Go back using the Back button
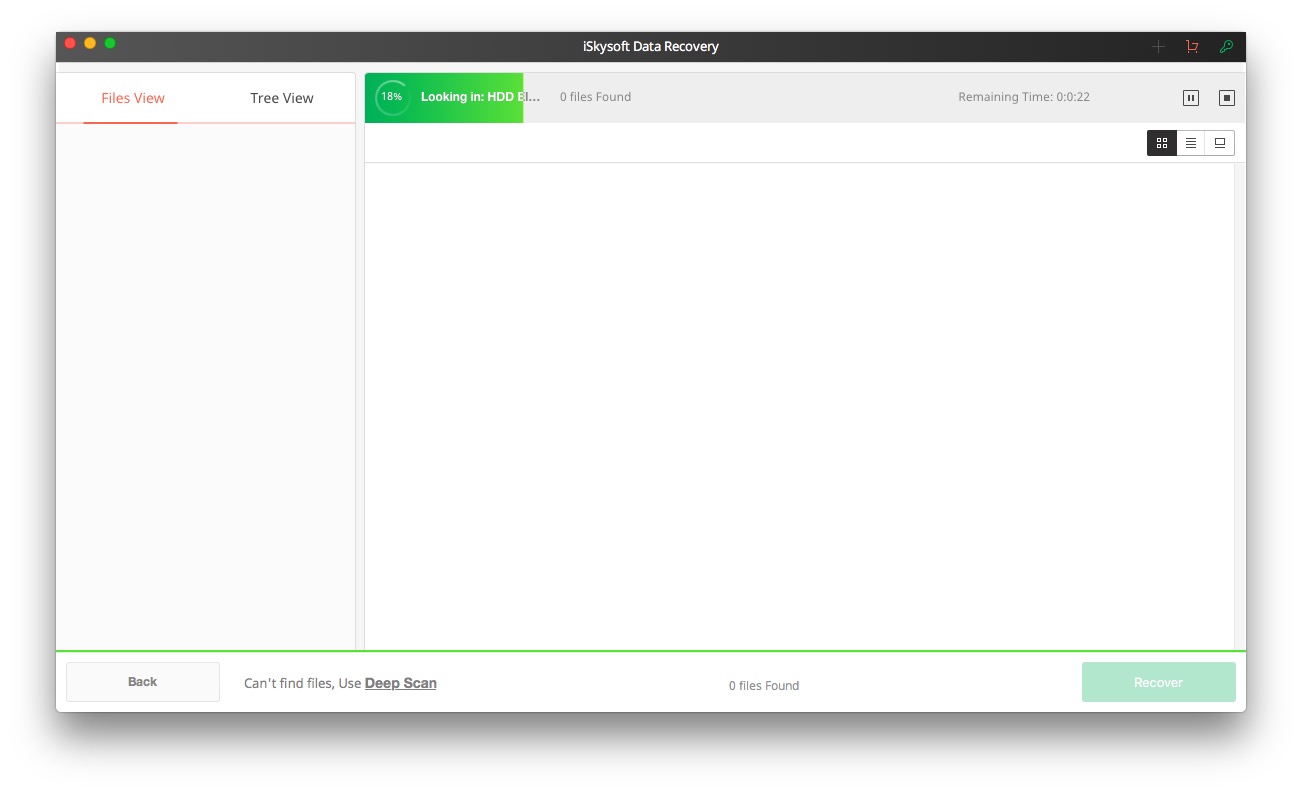This screenshot has height=792, width=1302. click(142, 682)
